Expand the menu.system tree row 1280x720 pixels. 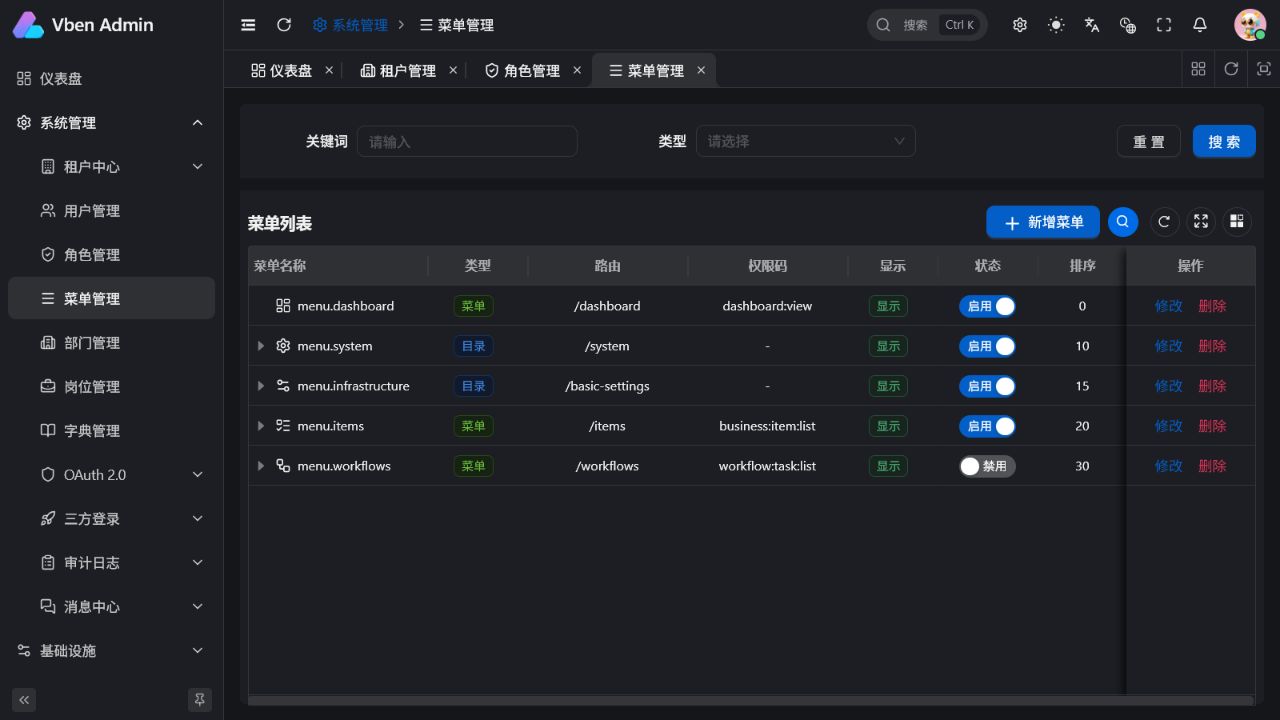(x=261, y=346)
